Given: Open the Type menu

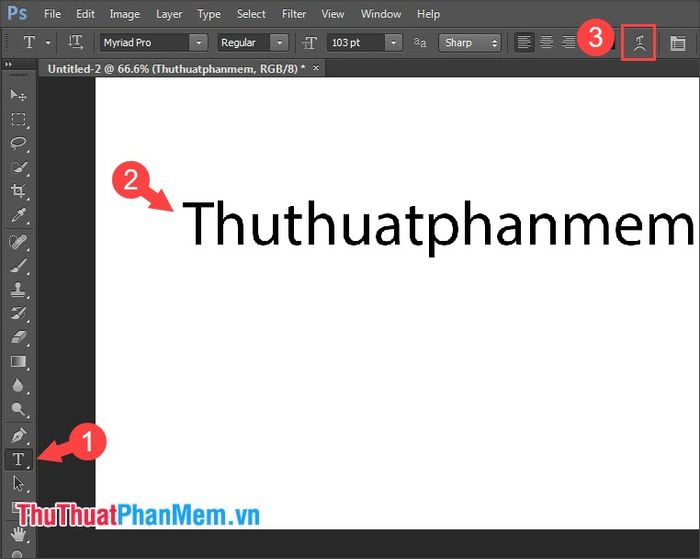Looking at the screenshot, I should 209,14.
